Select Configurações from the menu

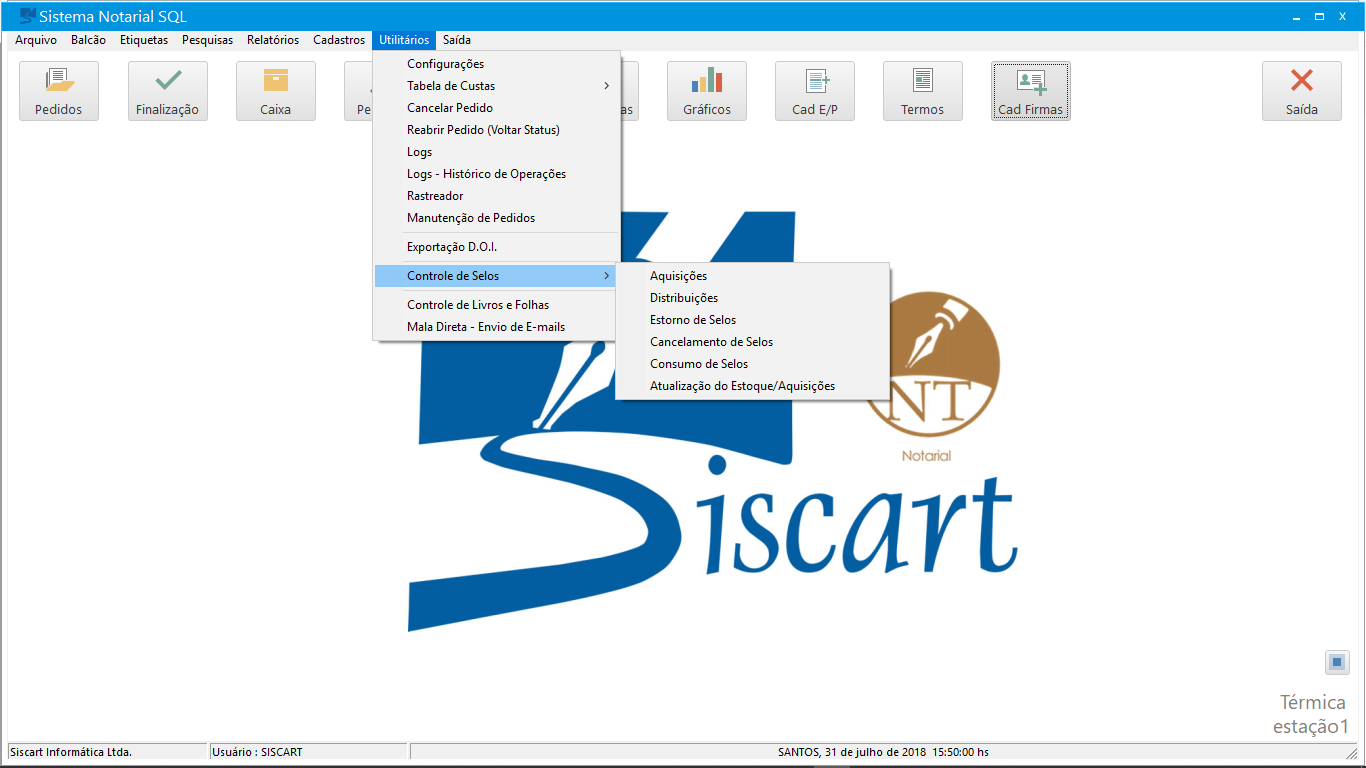click(497, 64)
